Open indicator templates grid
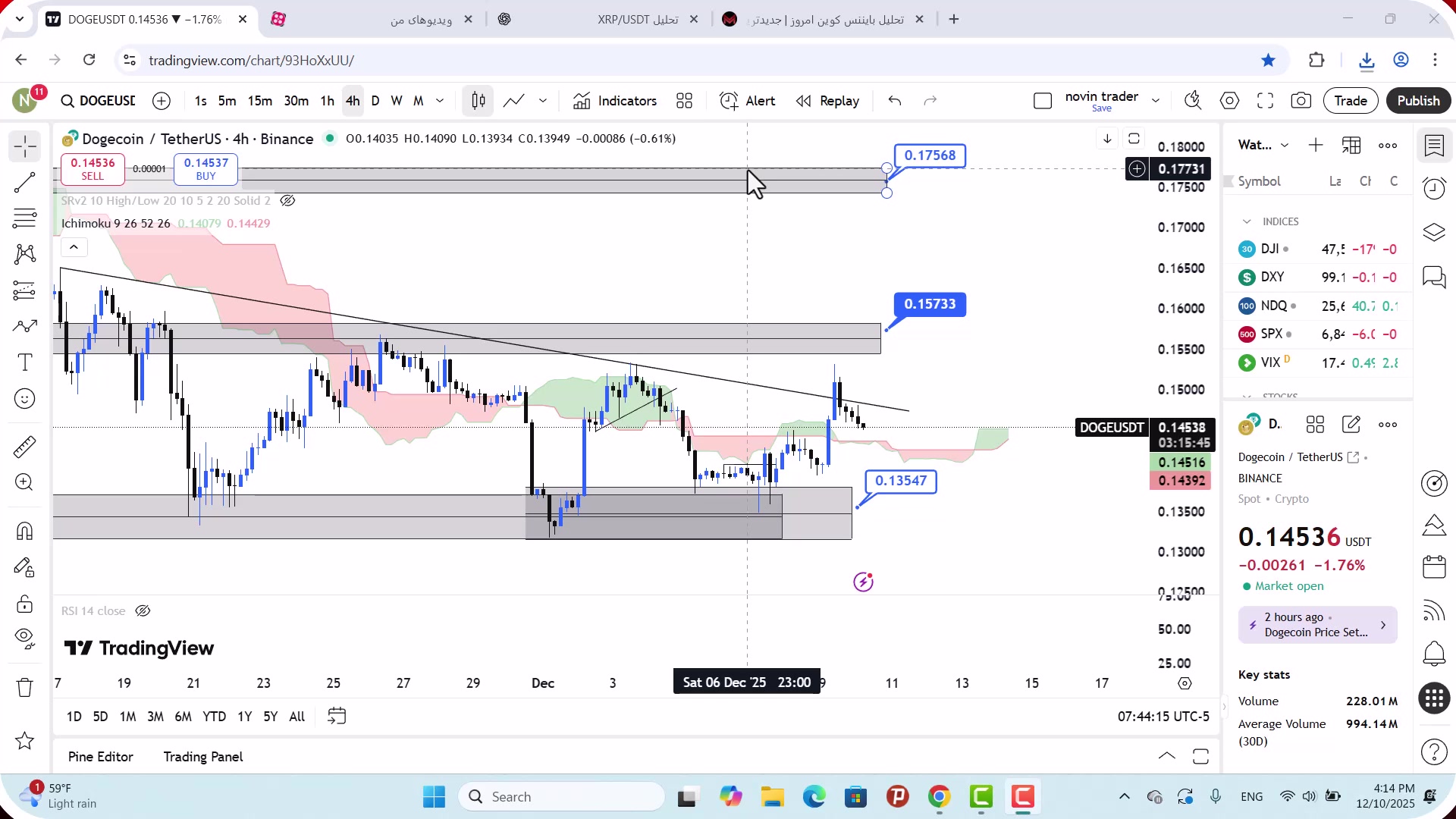This screenshot has width=1456, height=819. click(685, 101)
